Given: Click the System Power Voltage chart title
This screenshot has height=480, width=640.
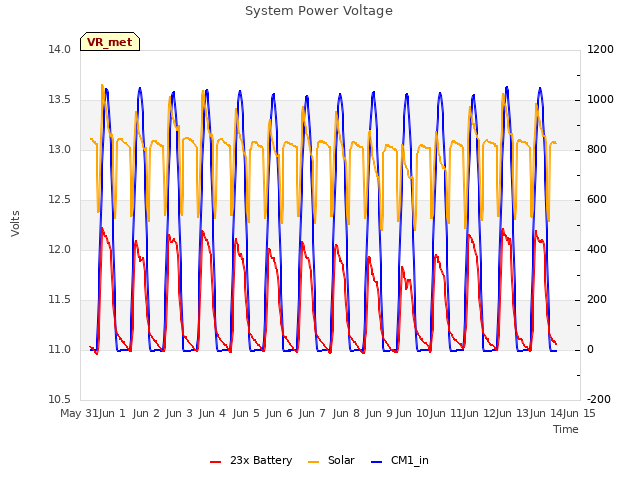Looking at the screenshot, I should pyautogui.click(x=319, y=11).
